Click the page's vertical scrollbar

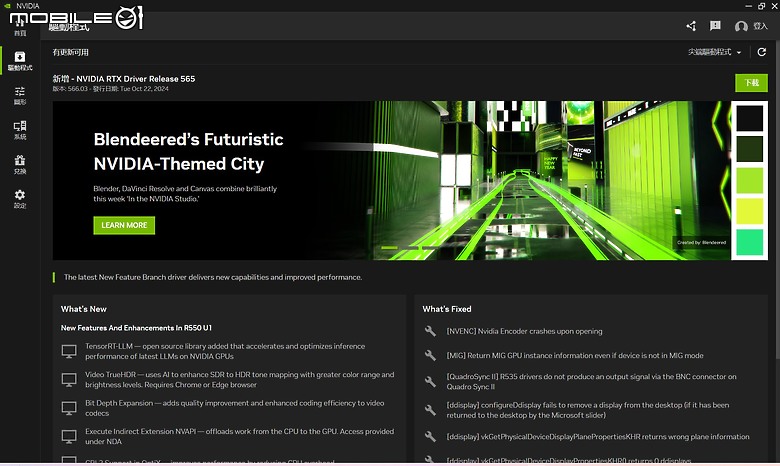(x=777, y=199)
